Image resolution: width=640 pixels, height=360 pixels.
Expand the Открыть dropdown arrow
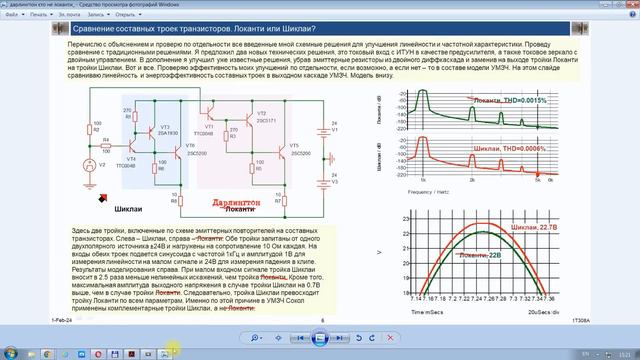pos(140,14)
